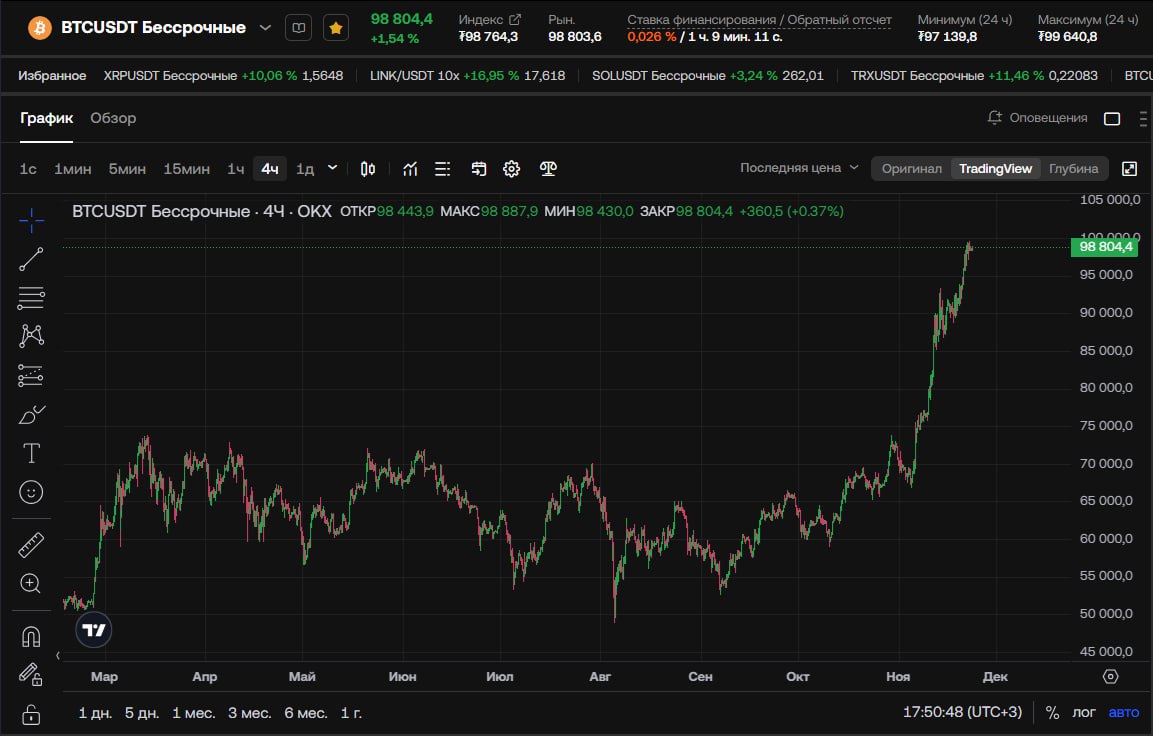This screenshot has height=736, width=1153.
Task: Expand the BTCUSDT pair selector
Action: (x=265, y=28)
